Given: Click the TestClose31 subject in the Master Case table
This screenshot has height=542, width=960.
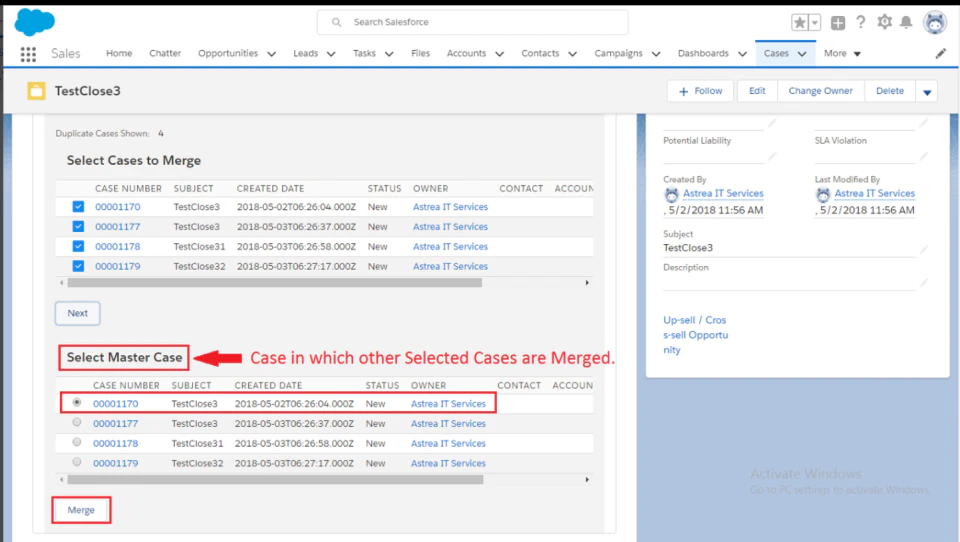Looking at the screenshot, I should point(197,443).
